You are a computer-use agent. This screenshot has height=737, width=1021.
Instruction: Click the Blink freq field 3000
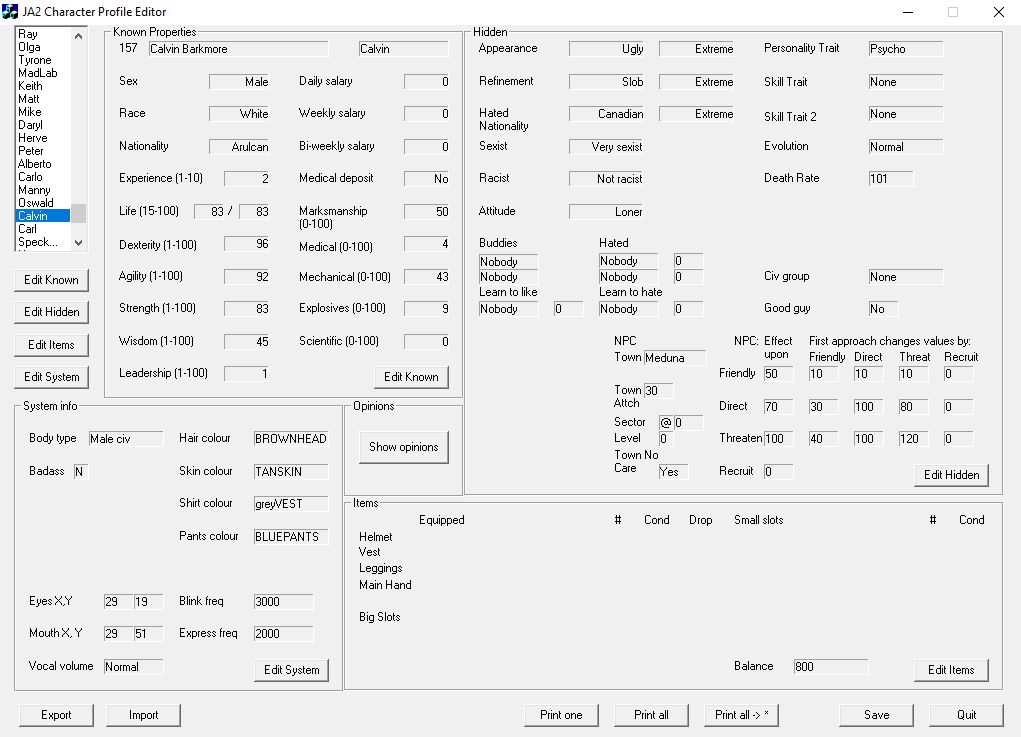click(x=284, y=602)
